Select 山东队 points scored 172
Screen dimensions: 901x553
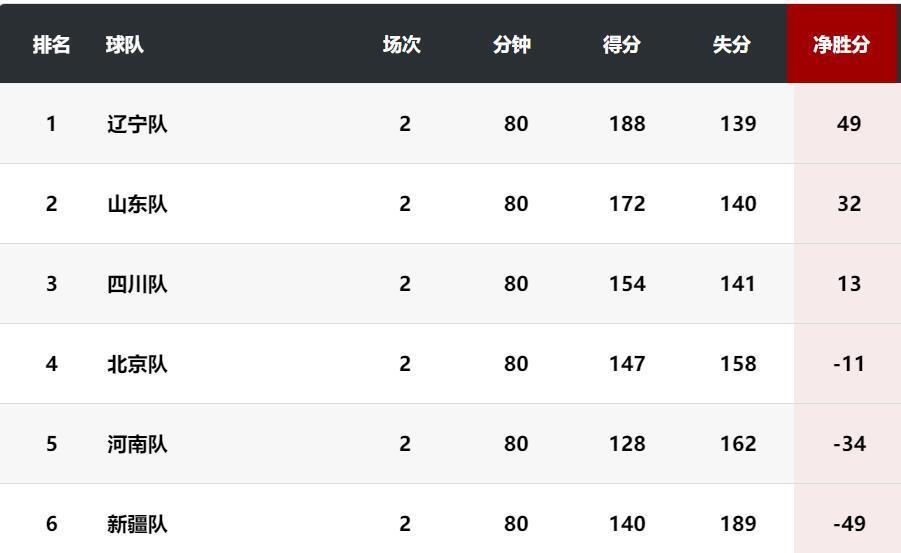[627, 204]
